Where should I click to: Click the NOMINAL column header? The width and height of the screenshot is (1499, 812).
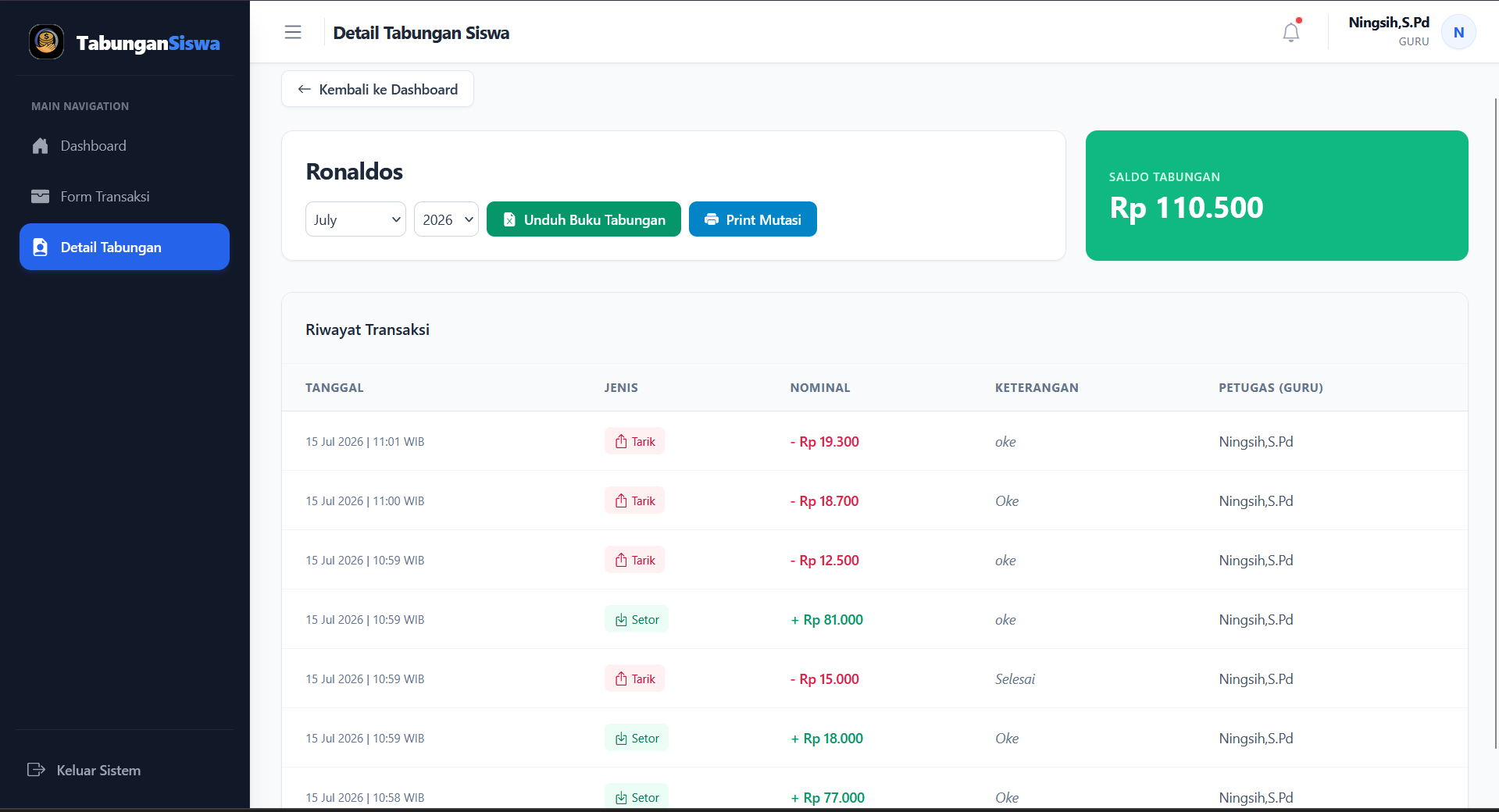(x=820, y=387)
